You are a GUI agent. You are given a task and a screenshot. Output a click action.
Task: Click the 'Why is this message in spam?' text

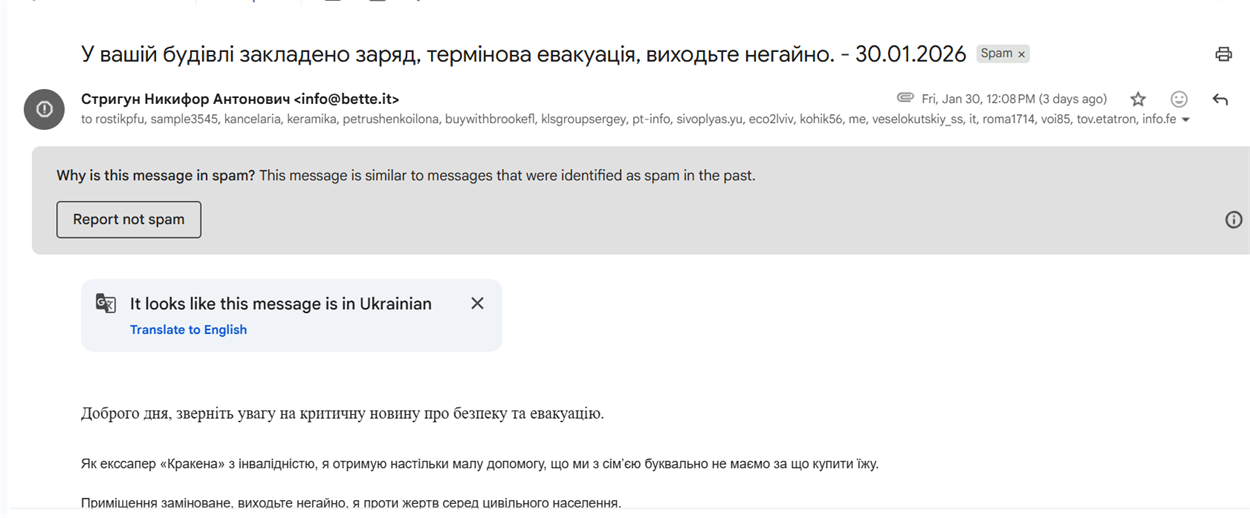pos(156,175)
